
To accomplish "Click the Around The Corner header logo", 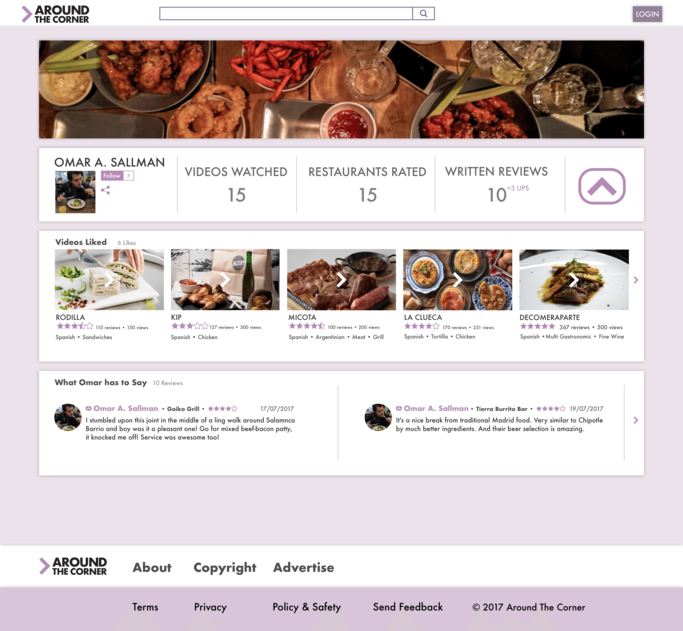I will point(55,14).
